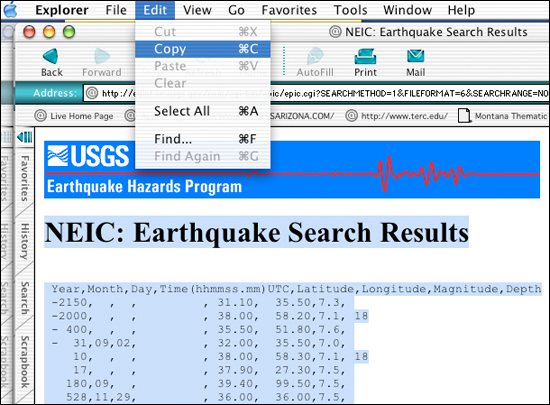Image resolution: width=550 pixels, height=405 pixels.
Task: Click the data row starting -2150
Action: pos(199,303)
